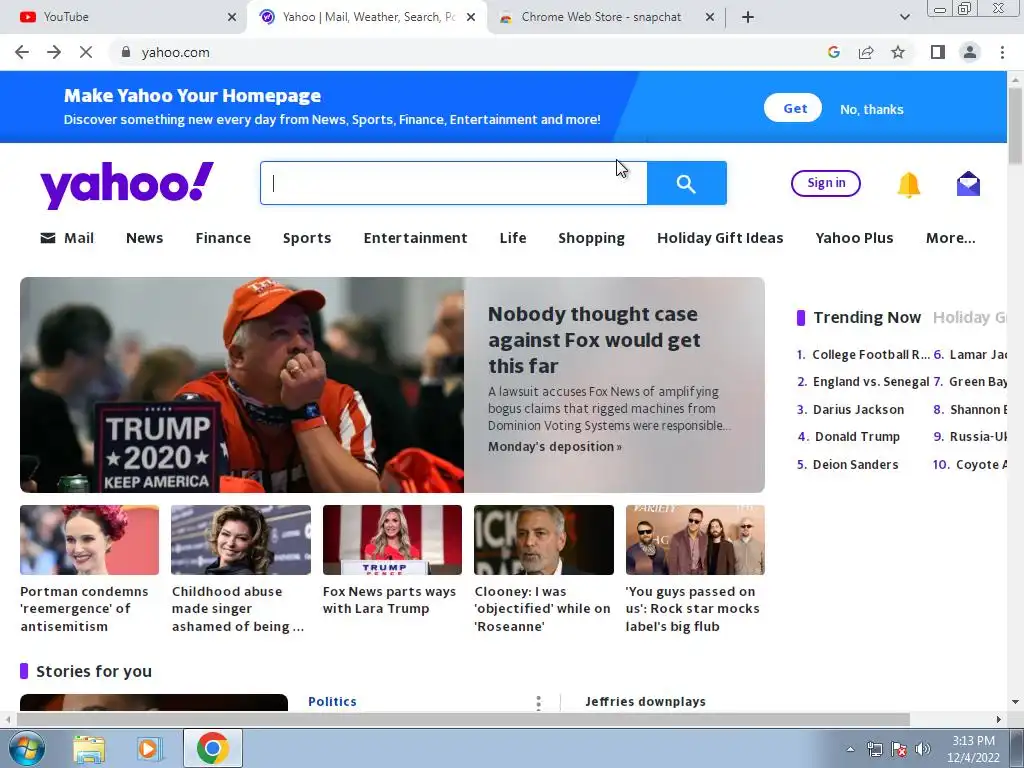The width and height of the screenshot is (1024, 768).
Task: Open trending topic Darius Jackson
Action: (858, 409)
